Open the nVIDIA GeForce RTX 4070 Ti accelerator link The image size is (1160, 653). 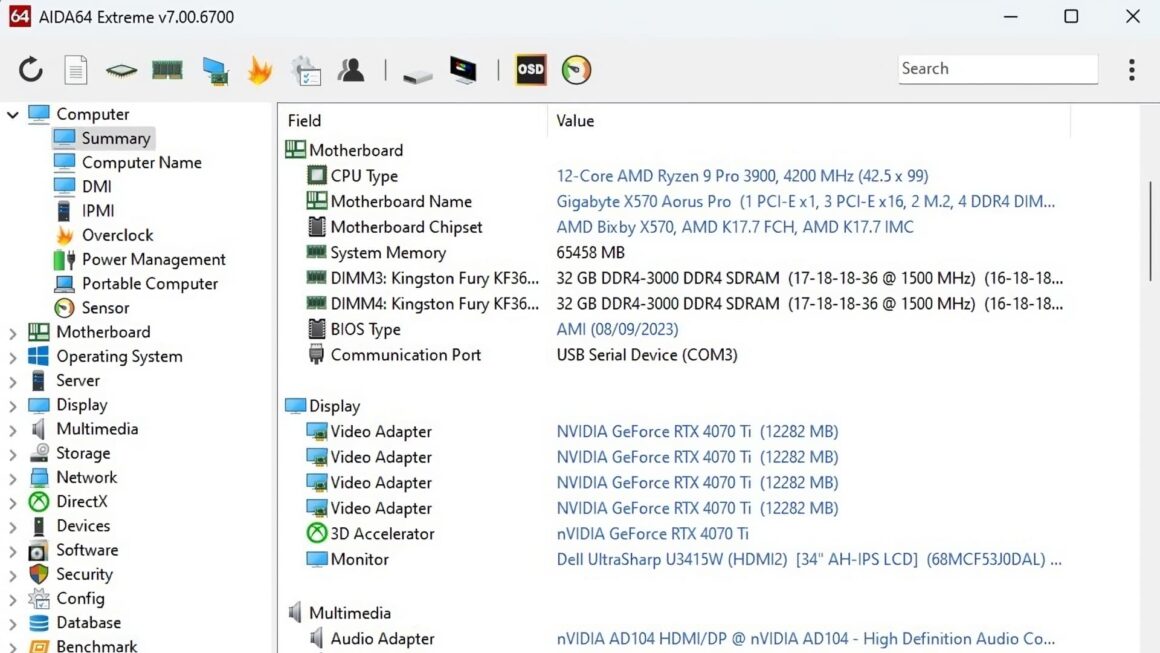(x=652, y=534)
